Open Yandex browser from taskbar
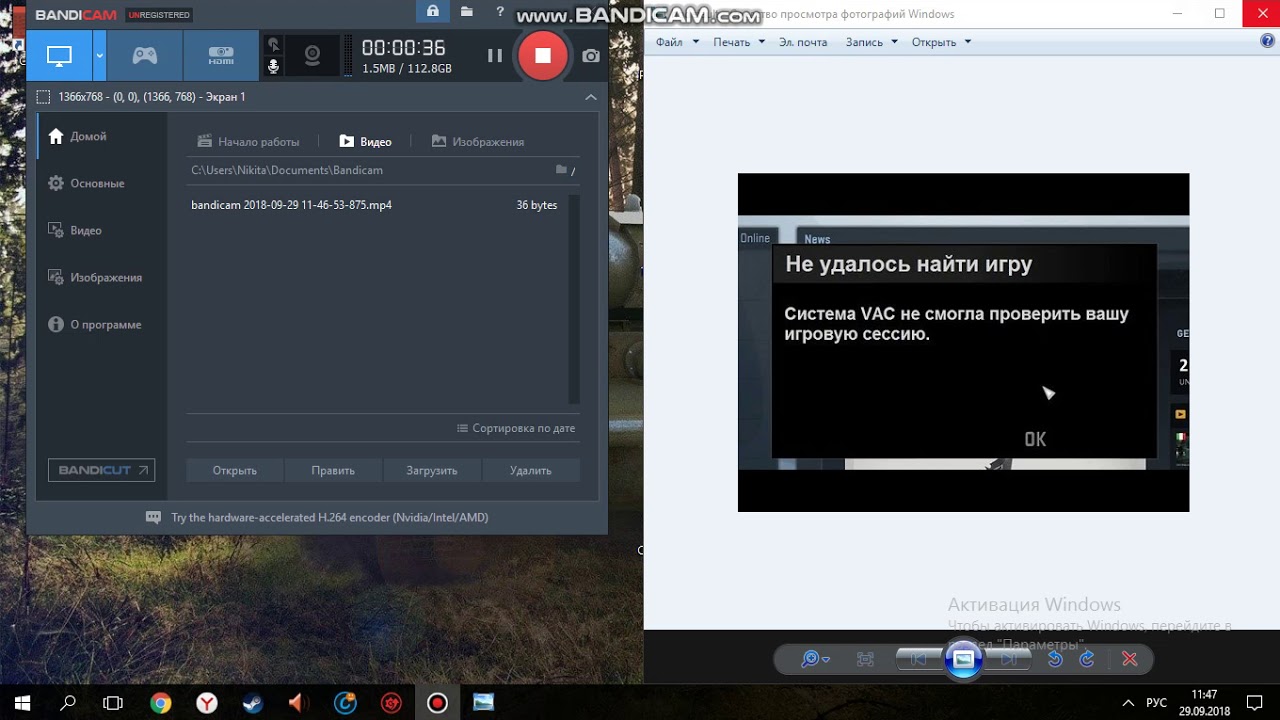The width and height of the screenshot is (1280, 720). point(206,703)
